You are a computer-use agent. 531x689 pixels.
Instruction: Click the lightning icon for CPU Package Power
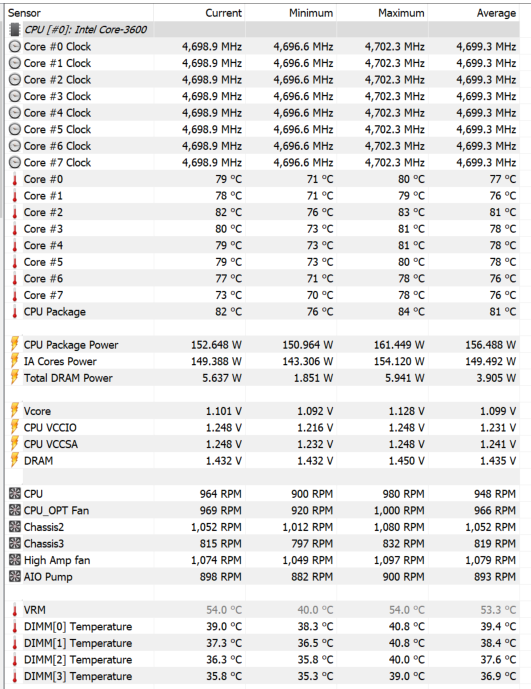[x=15, y=344]
